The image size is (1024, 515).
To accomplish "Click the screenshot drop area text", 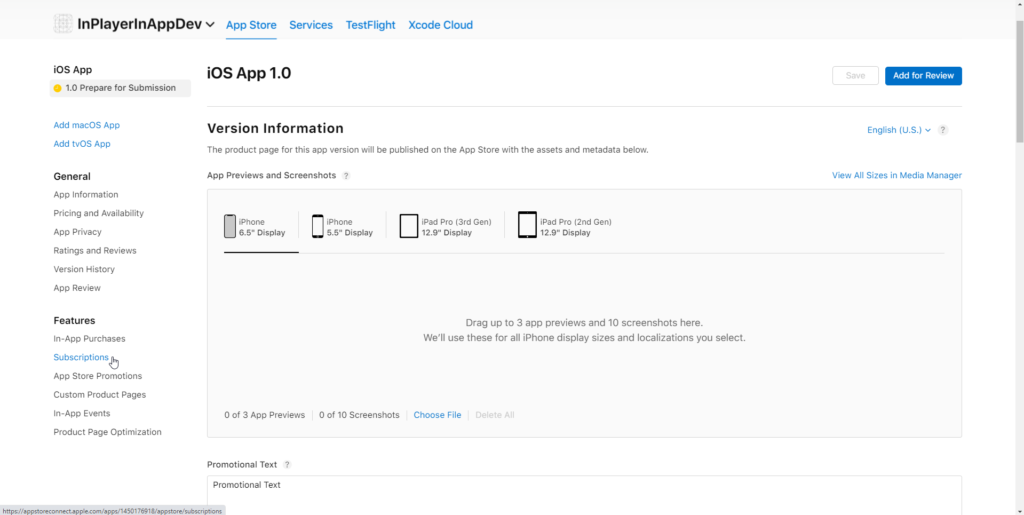I will (x=584, y=330).
